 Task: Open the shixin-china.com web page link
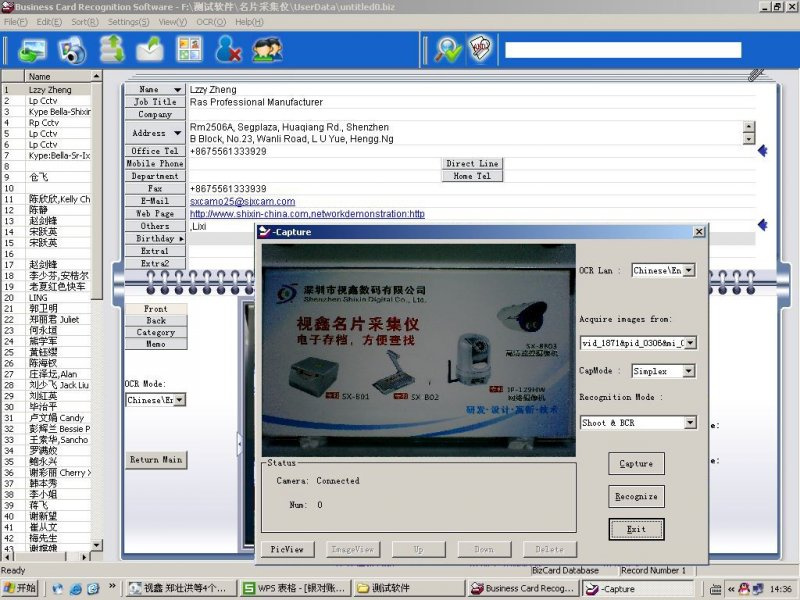pos(307,214)
